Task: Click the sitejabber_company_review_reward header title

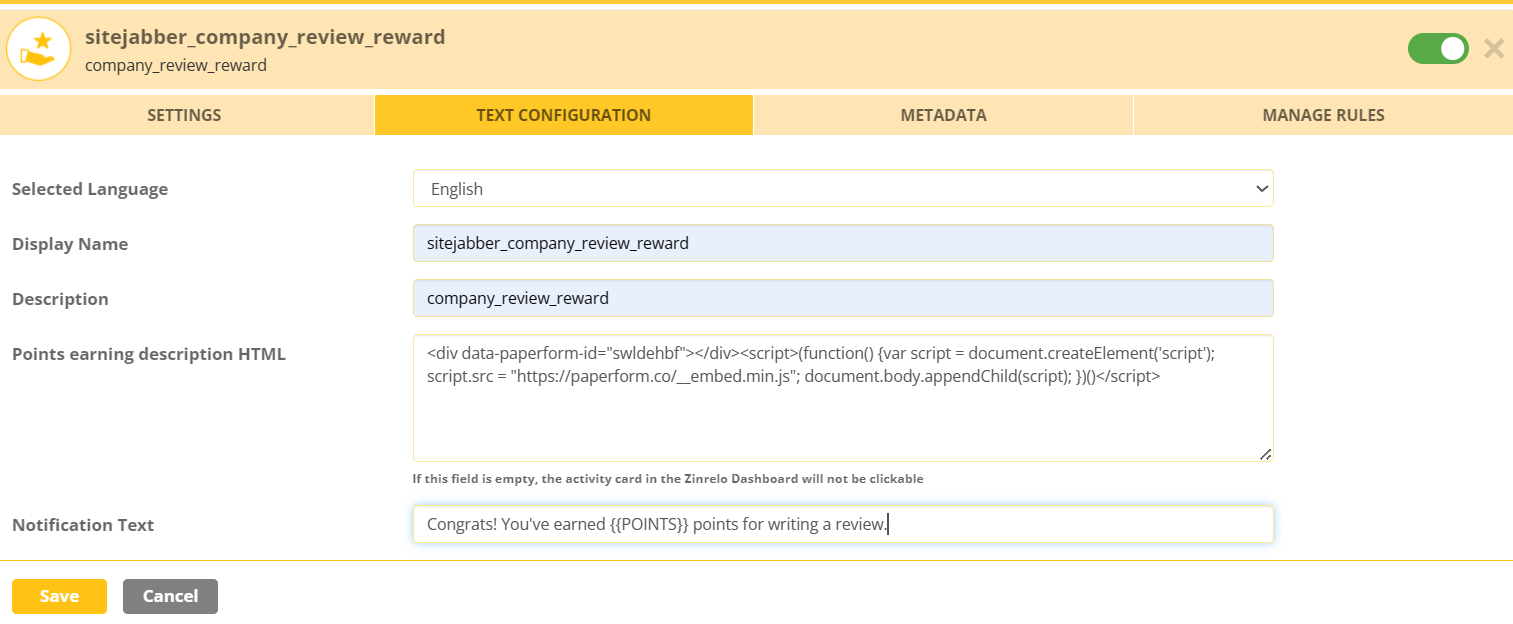Action: tap(265, 38)
